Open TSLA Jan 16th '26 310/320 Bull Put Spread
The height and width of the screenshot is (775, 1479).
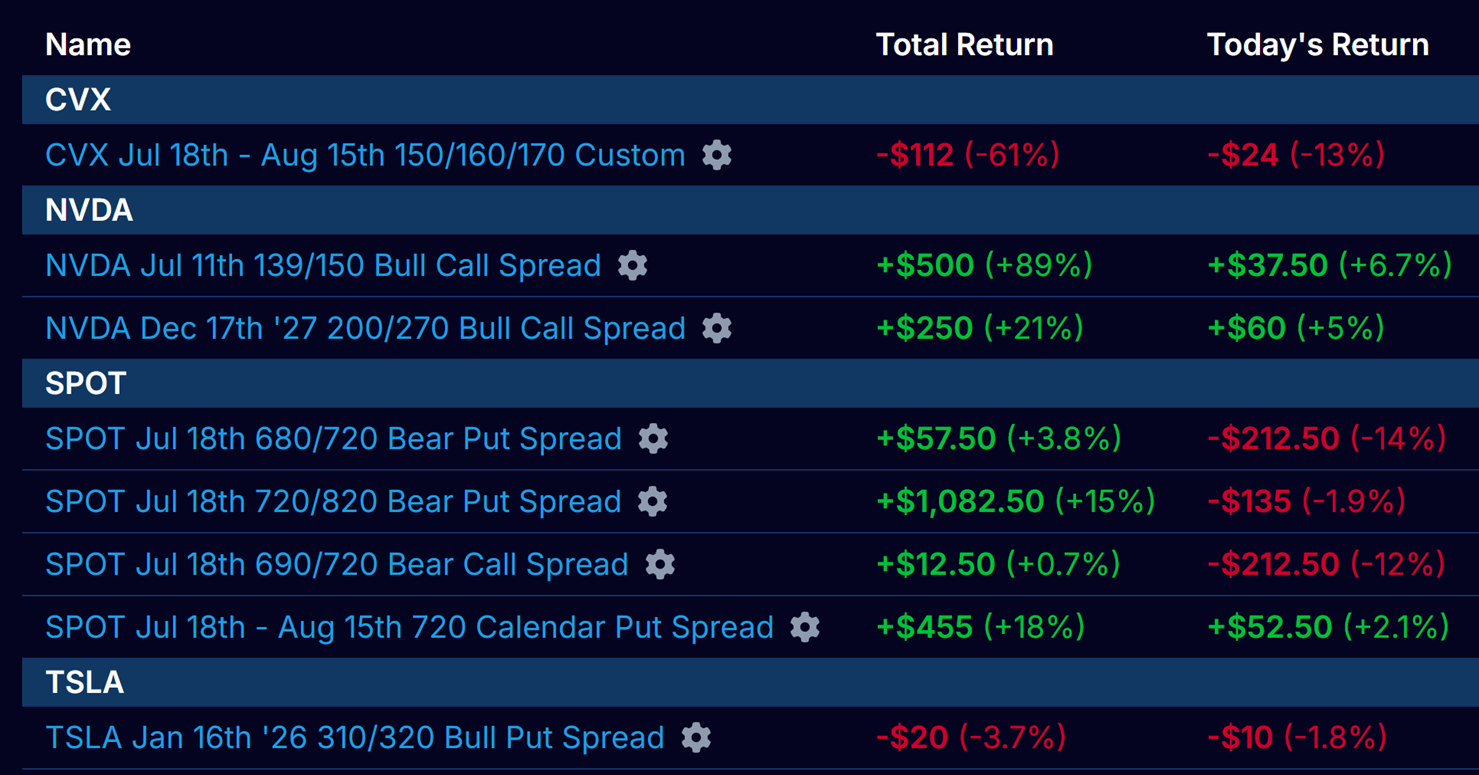(x=355, y=738)
